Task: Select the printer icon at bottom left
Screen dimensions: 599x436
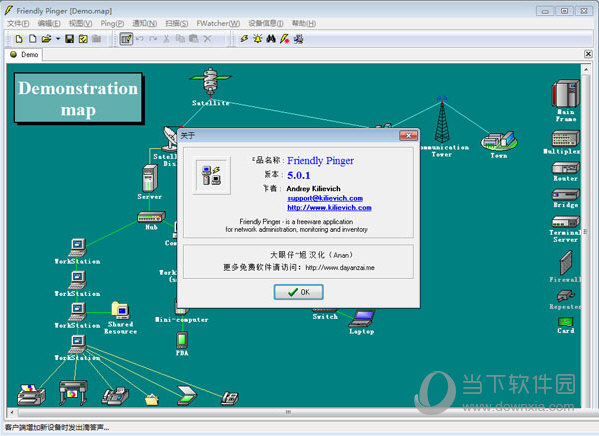Action: (x=31, y=395)
